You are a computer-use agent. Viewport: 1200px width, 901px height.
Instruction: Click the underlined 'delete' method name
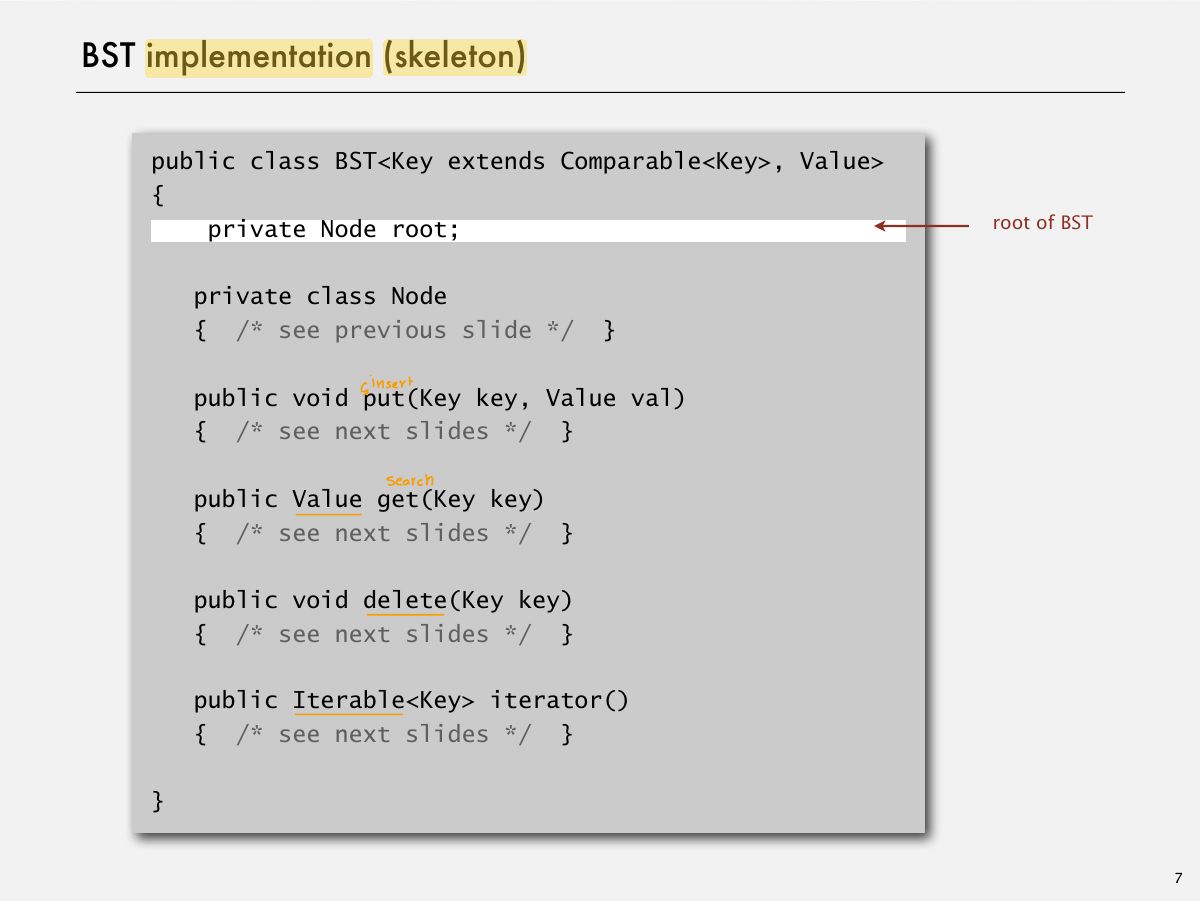pyautogui.click(x=404, y=600)
